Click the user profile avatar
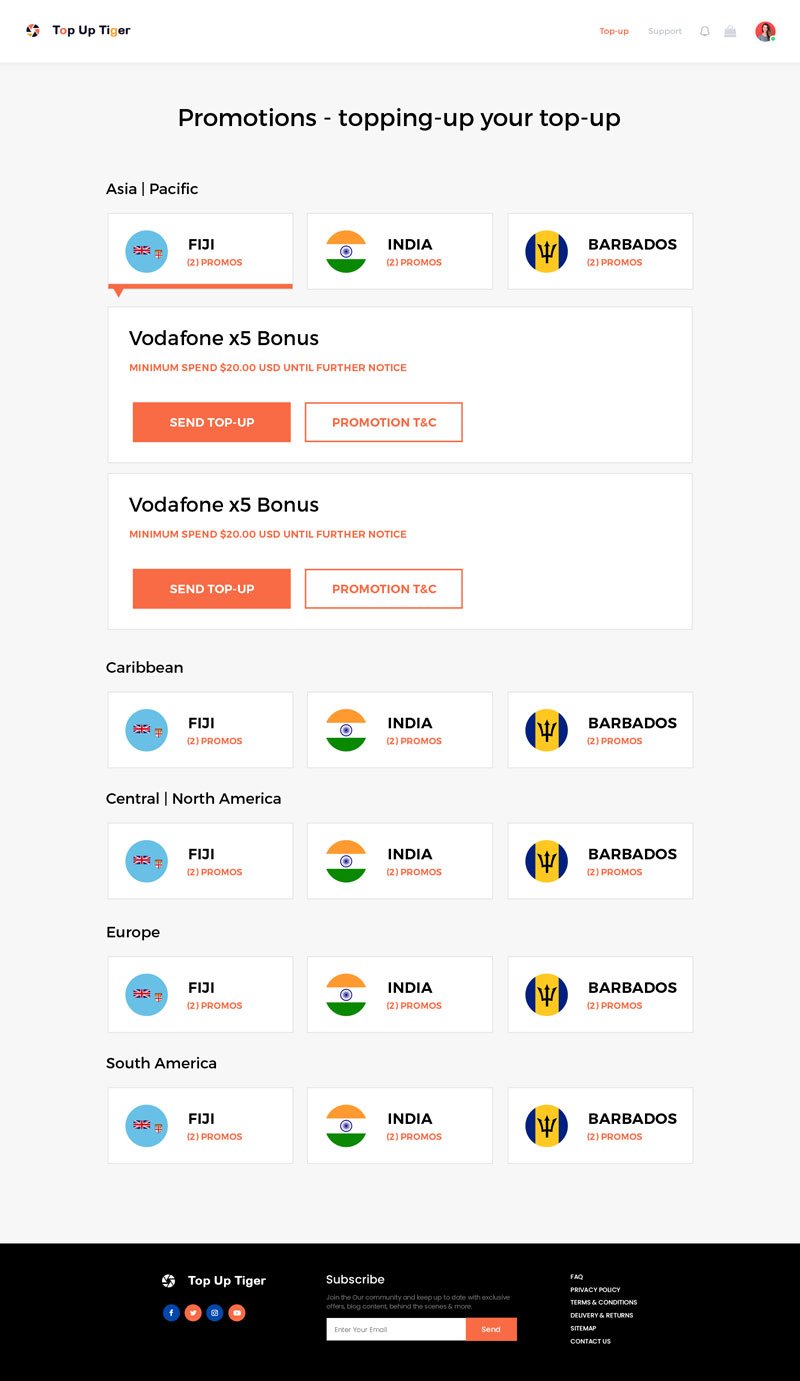800x1381 pixels. [765, 32]
